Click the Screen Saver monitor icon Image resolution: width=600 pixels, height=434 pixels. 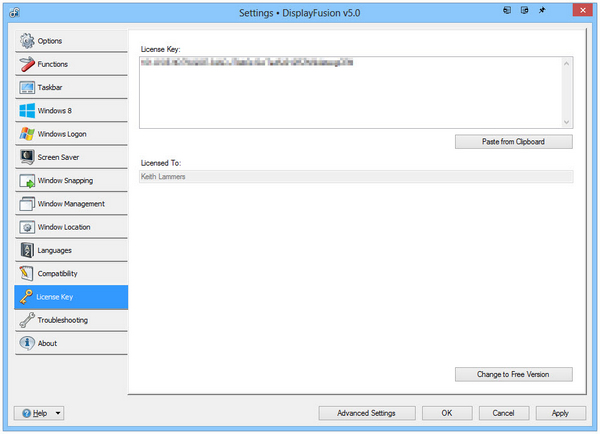point(27,157)
